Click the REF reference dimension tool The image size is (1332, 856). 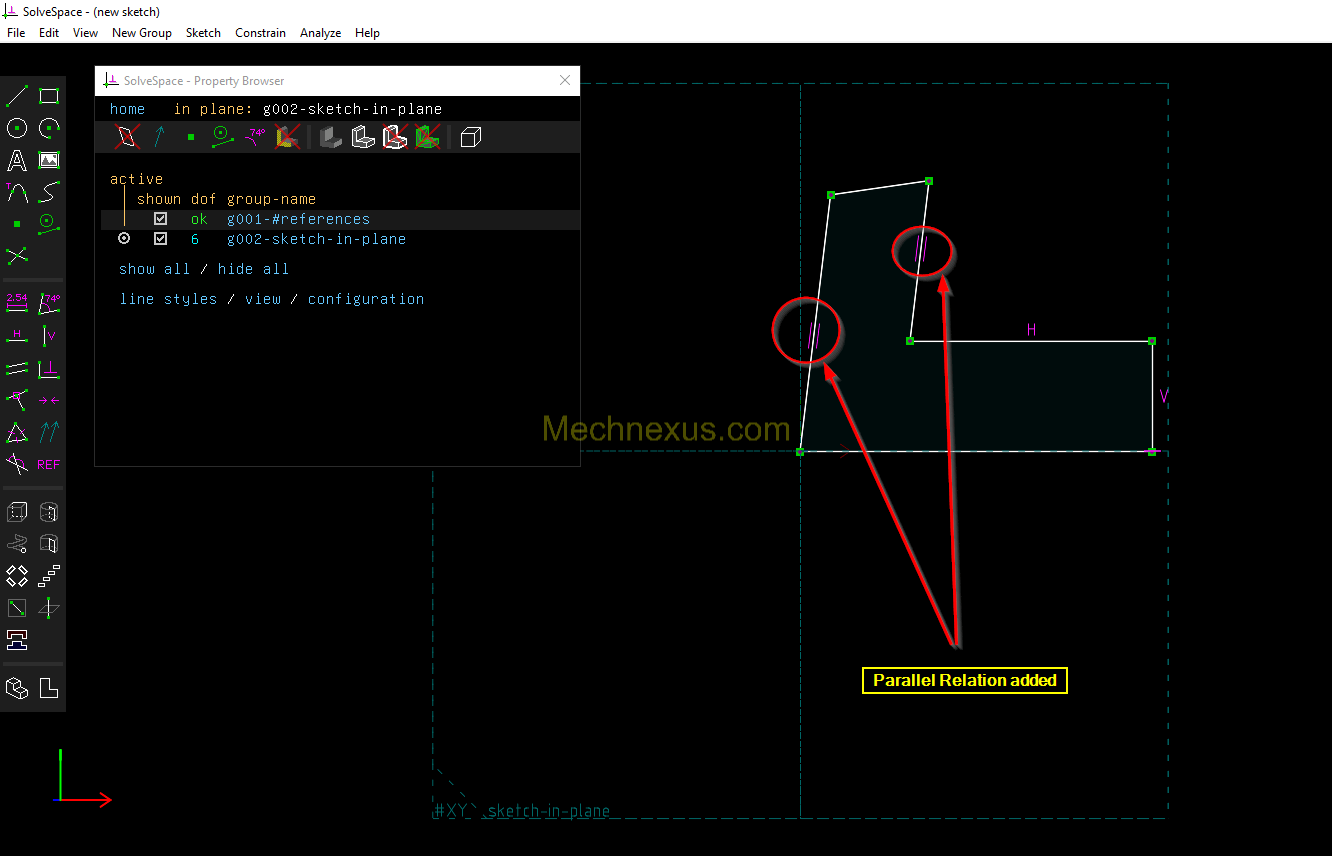(x=49, y=465)
